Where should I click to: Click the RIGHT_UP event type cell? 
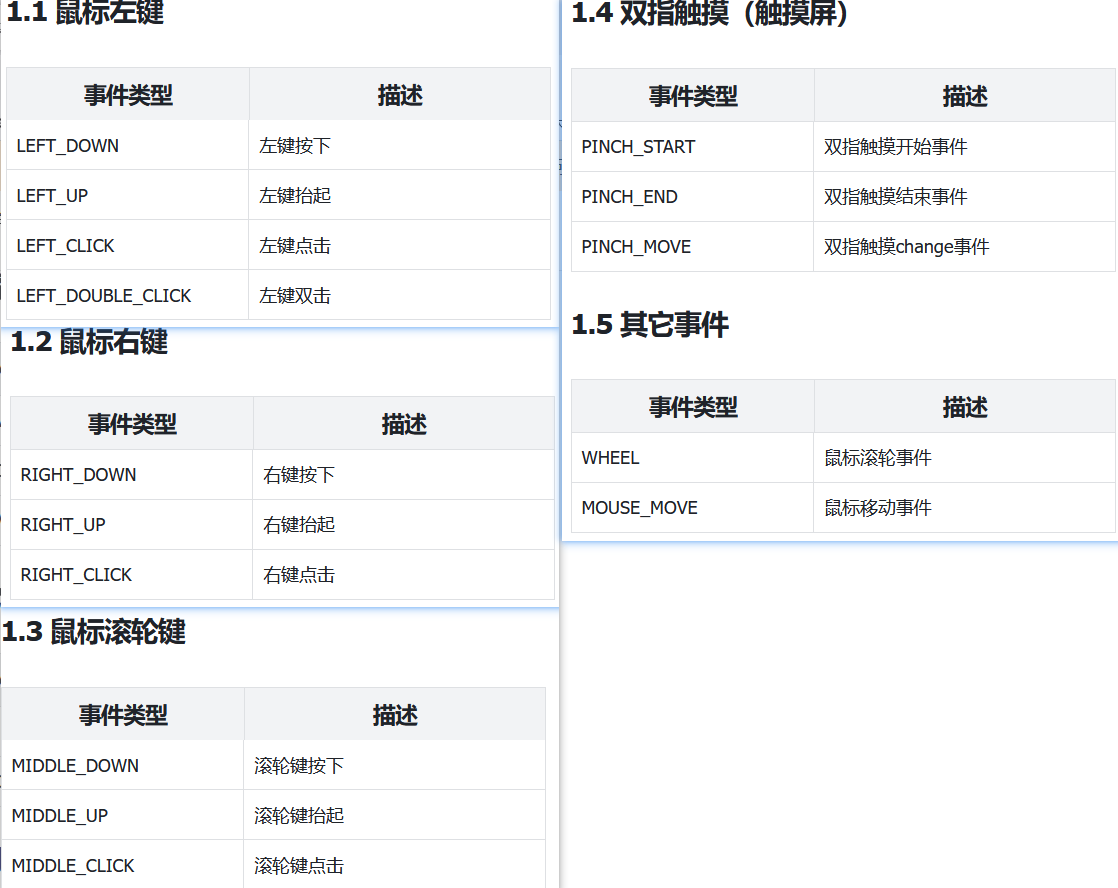tap(63, 525)
